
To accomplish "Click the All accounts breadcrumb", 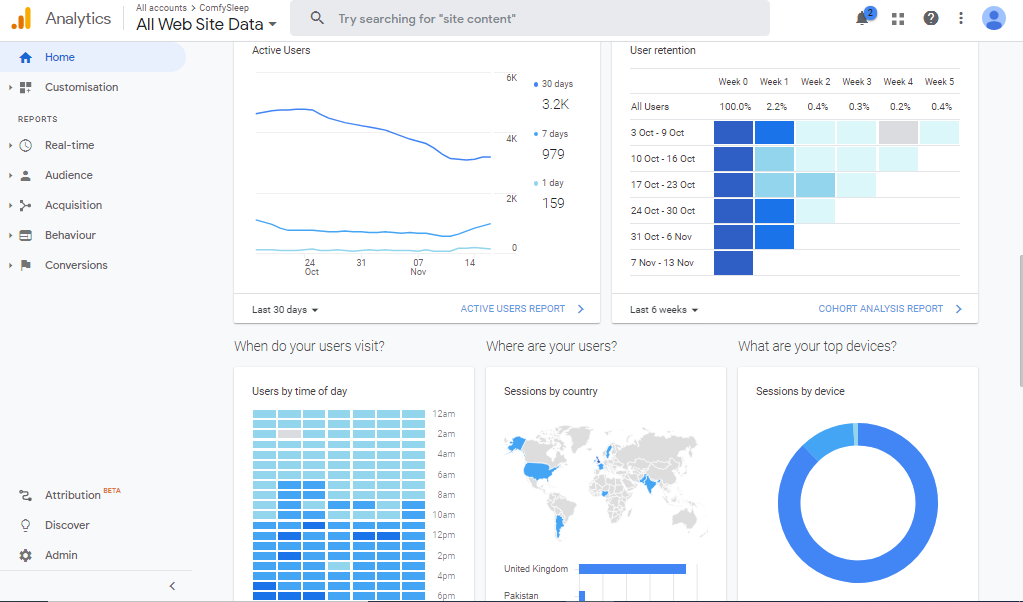I will click(x=161, y=8).
